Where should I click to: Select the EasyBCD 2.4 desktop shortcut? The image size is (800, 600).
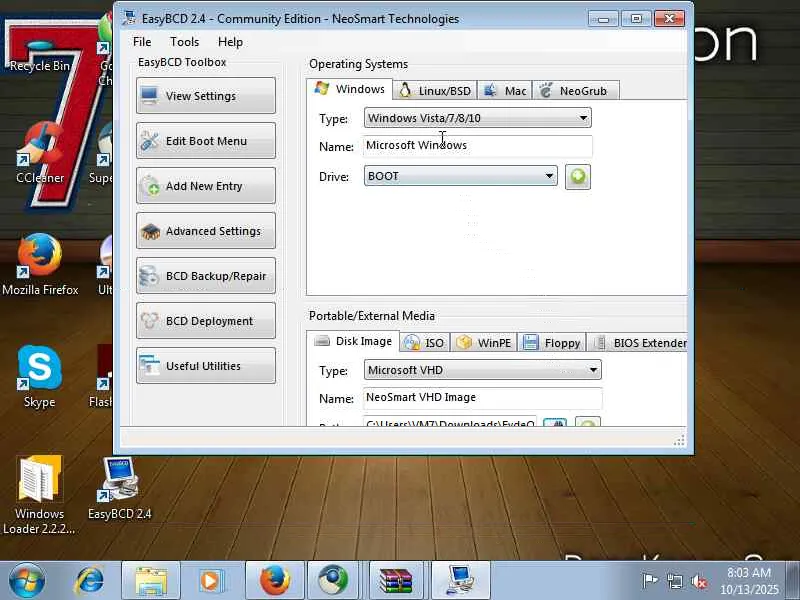click(x=119, y=489)
